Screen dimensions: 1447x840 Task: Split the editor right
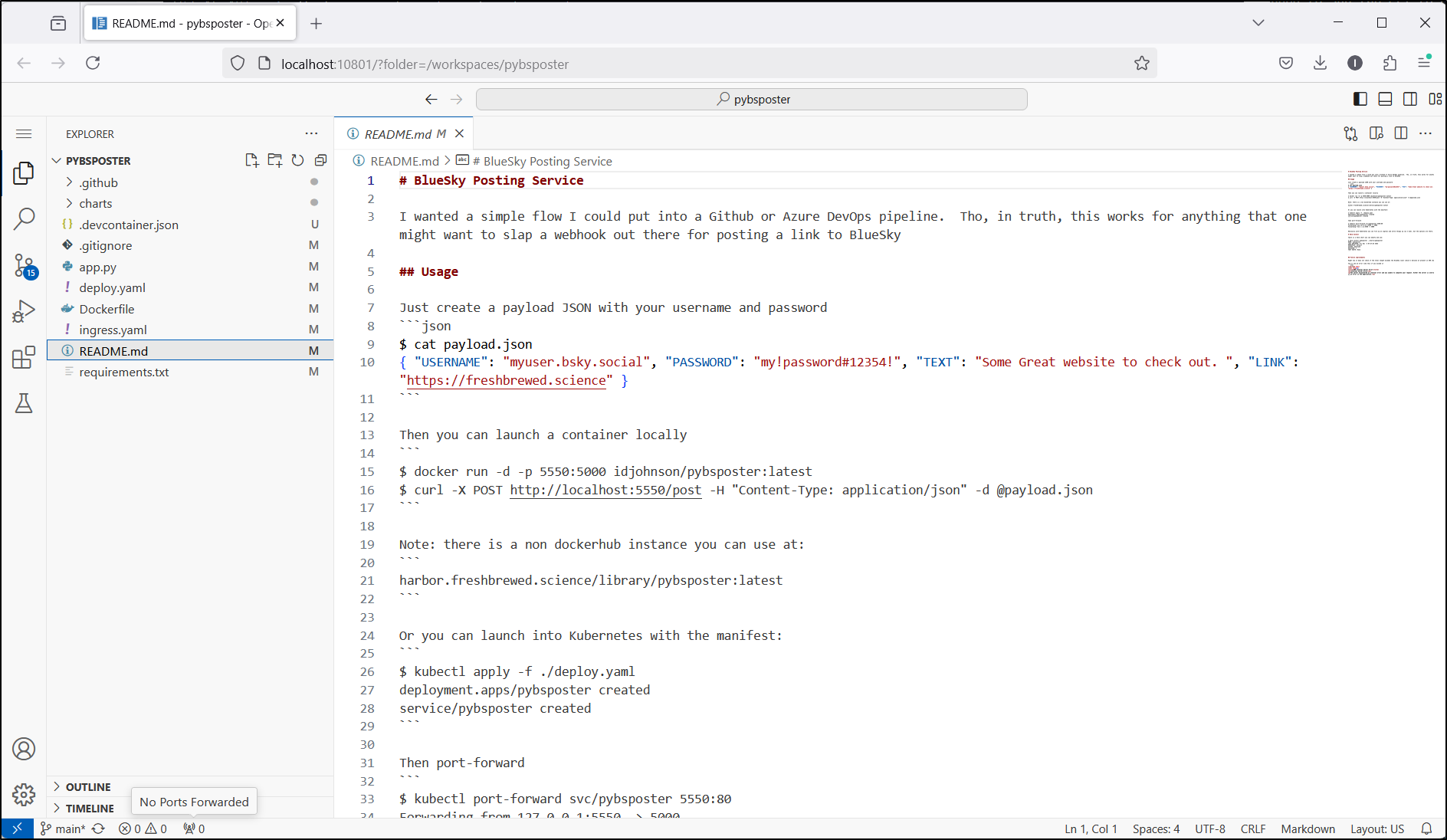[1401, 133]
